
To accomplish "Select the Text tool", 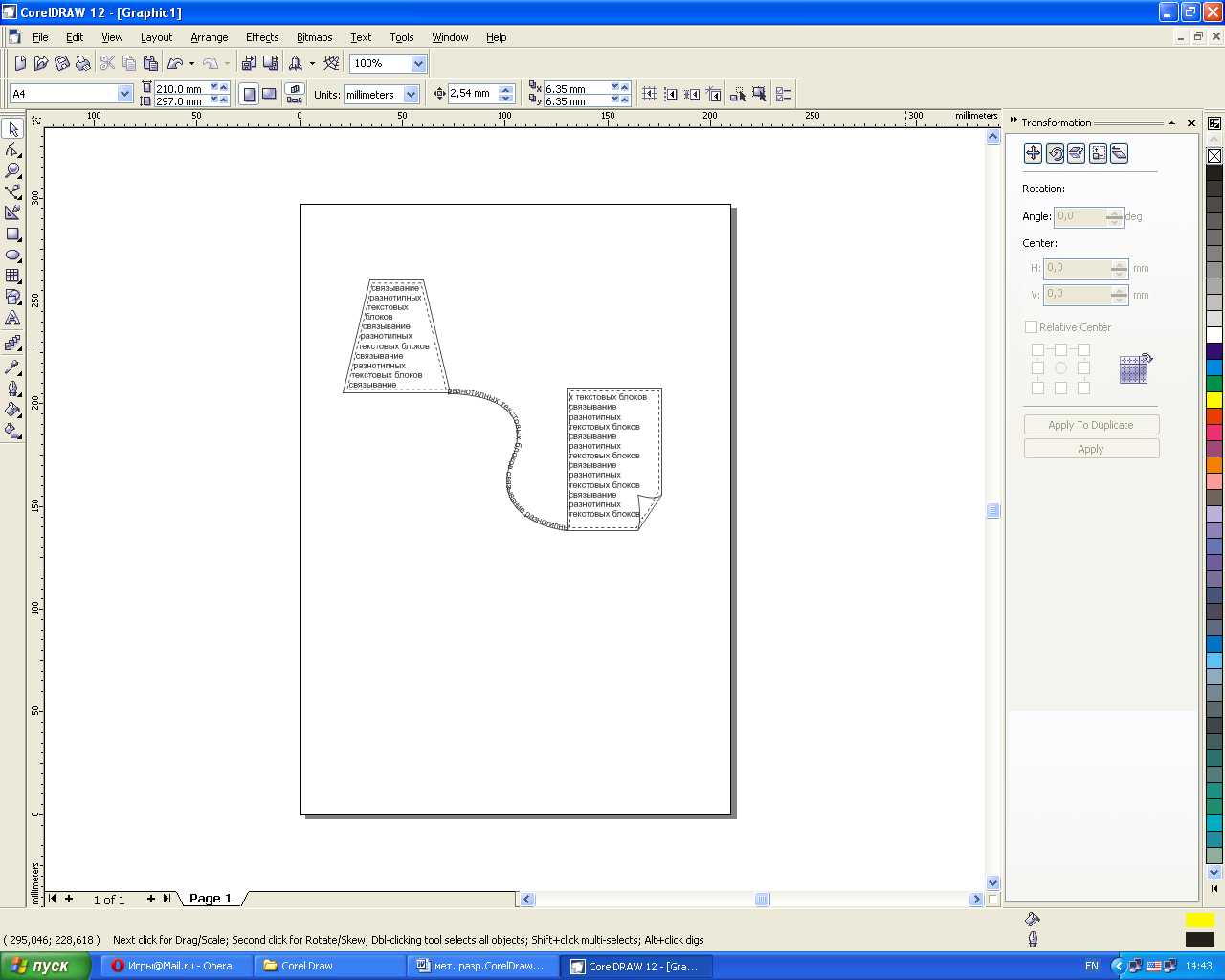I will tap(12, 319).
